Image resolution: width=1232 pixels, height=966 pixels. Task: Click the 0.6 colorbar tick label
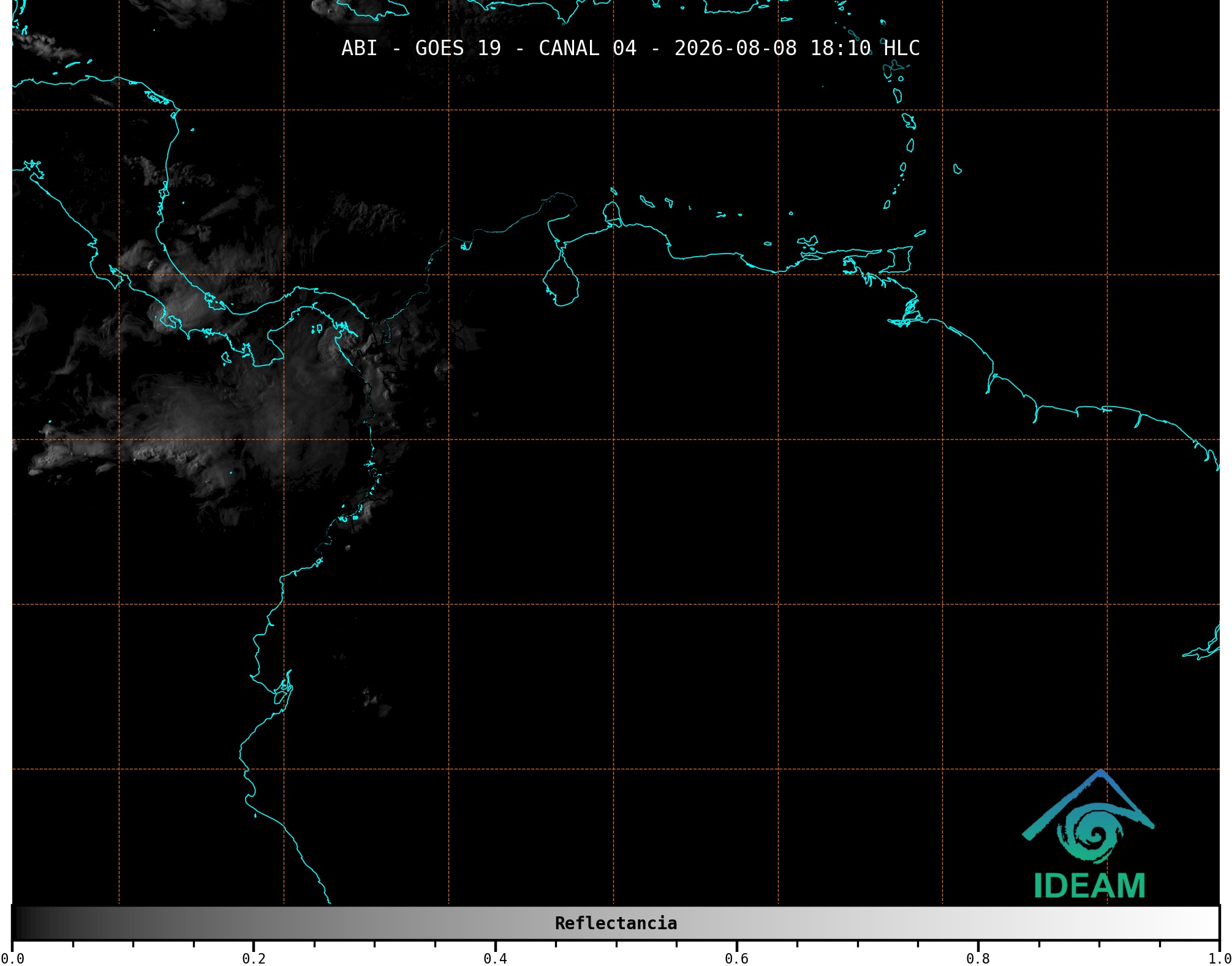[736, 958]
